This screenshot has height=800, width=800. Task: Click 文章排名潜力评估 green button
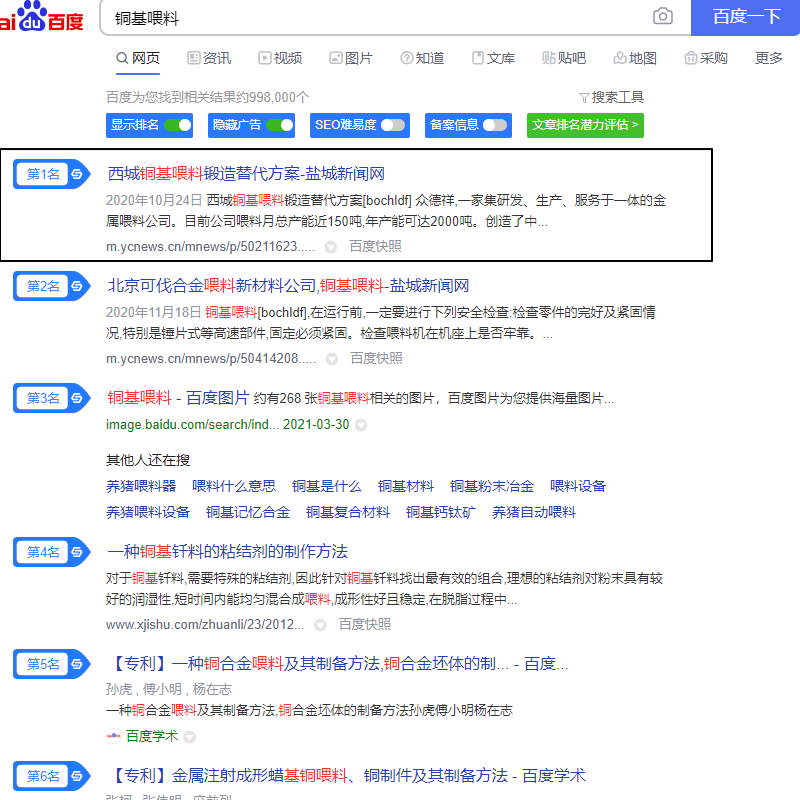point(585,125)
